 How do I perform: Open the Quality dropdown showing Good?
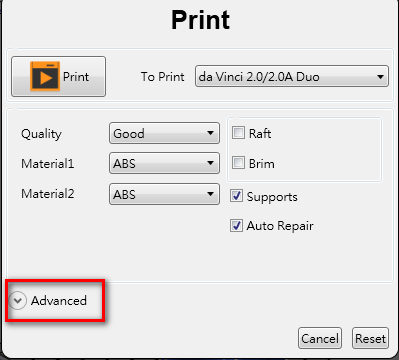tap(164, 133)
